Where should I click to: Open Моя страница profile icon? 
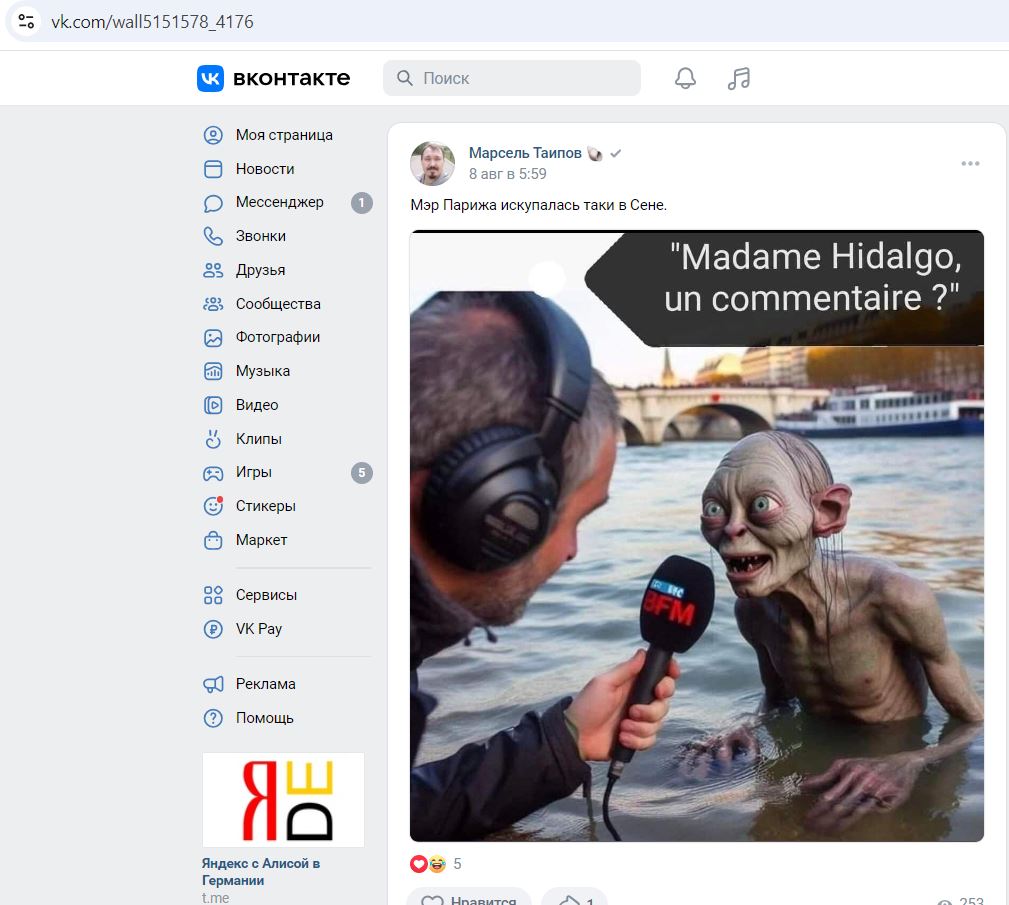pos(213,135)
